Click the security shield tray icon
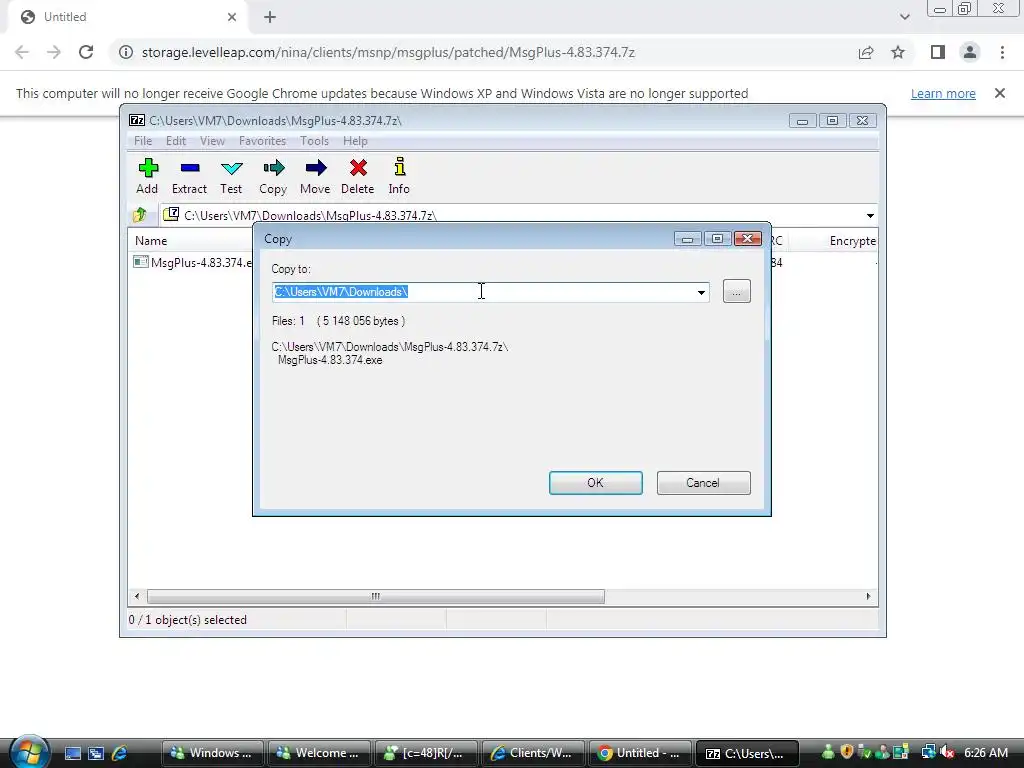The image size is (1024, 768). click(846, 752)
